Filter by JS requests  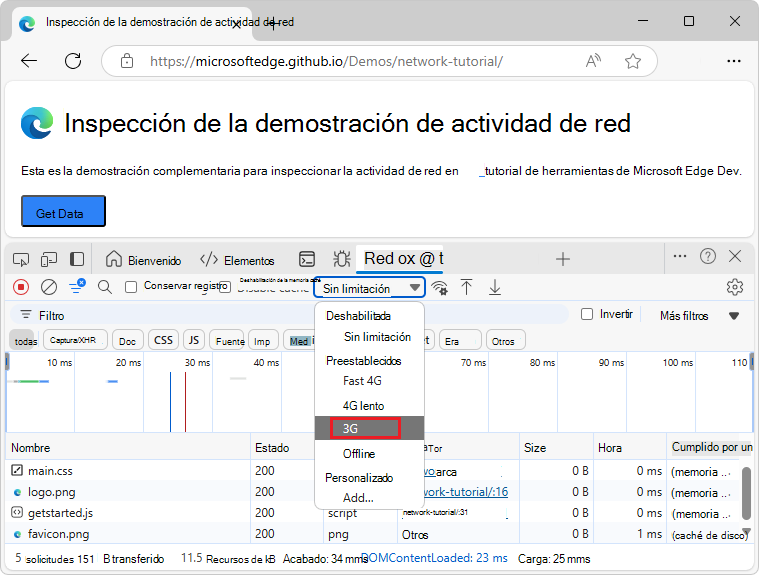click(194, 340)
